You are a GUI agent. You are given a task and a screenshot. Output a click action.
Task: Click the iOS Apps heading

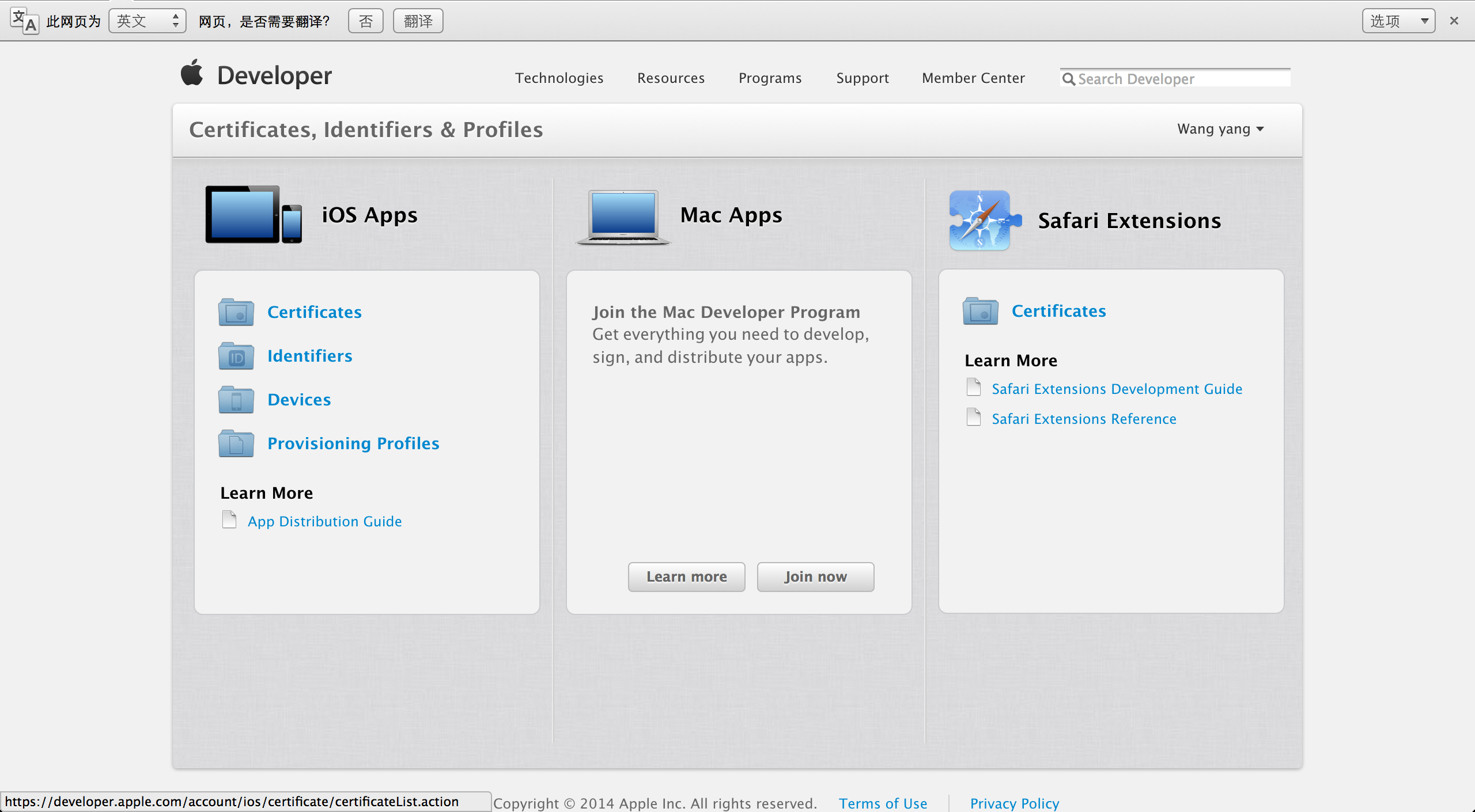(369, 215)
